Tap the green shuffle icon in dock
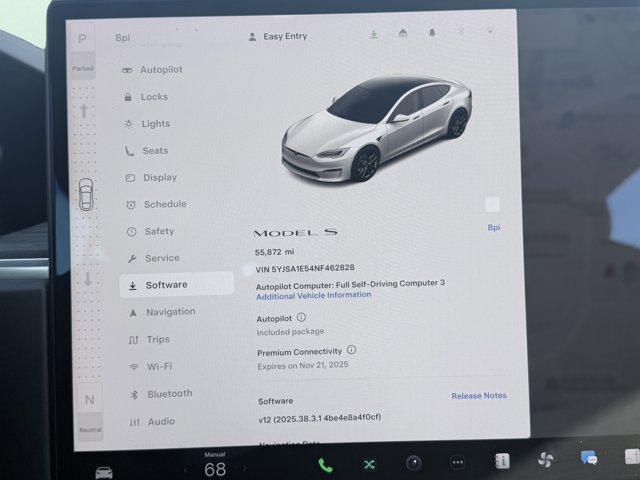 [369, 464]
